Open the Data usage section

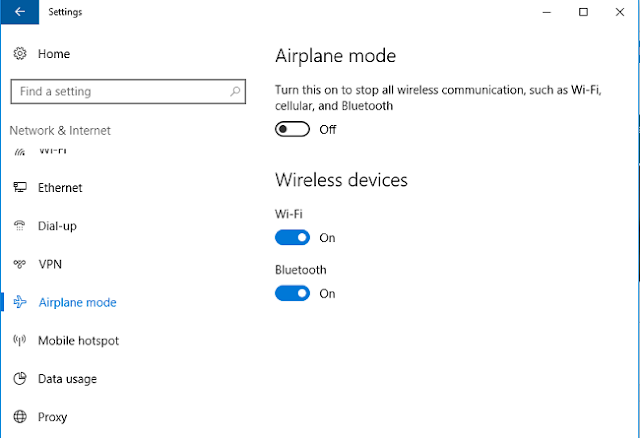(67, 379)
